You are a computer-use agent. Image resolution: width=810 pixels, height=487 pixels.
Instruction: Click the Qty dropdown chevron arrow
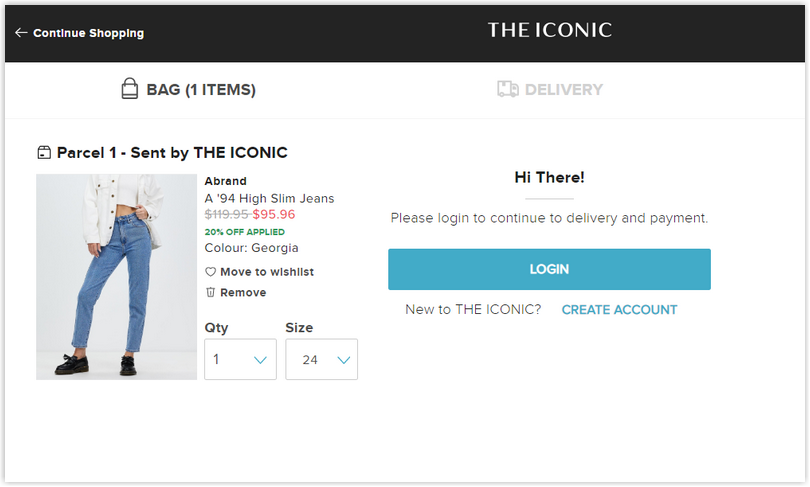(x=260, y=360)
